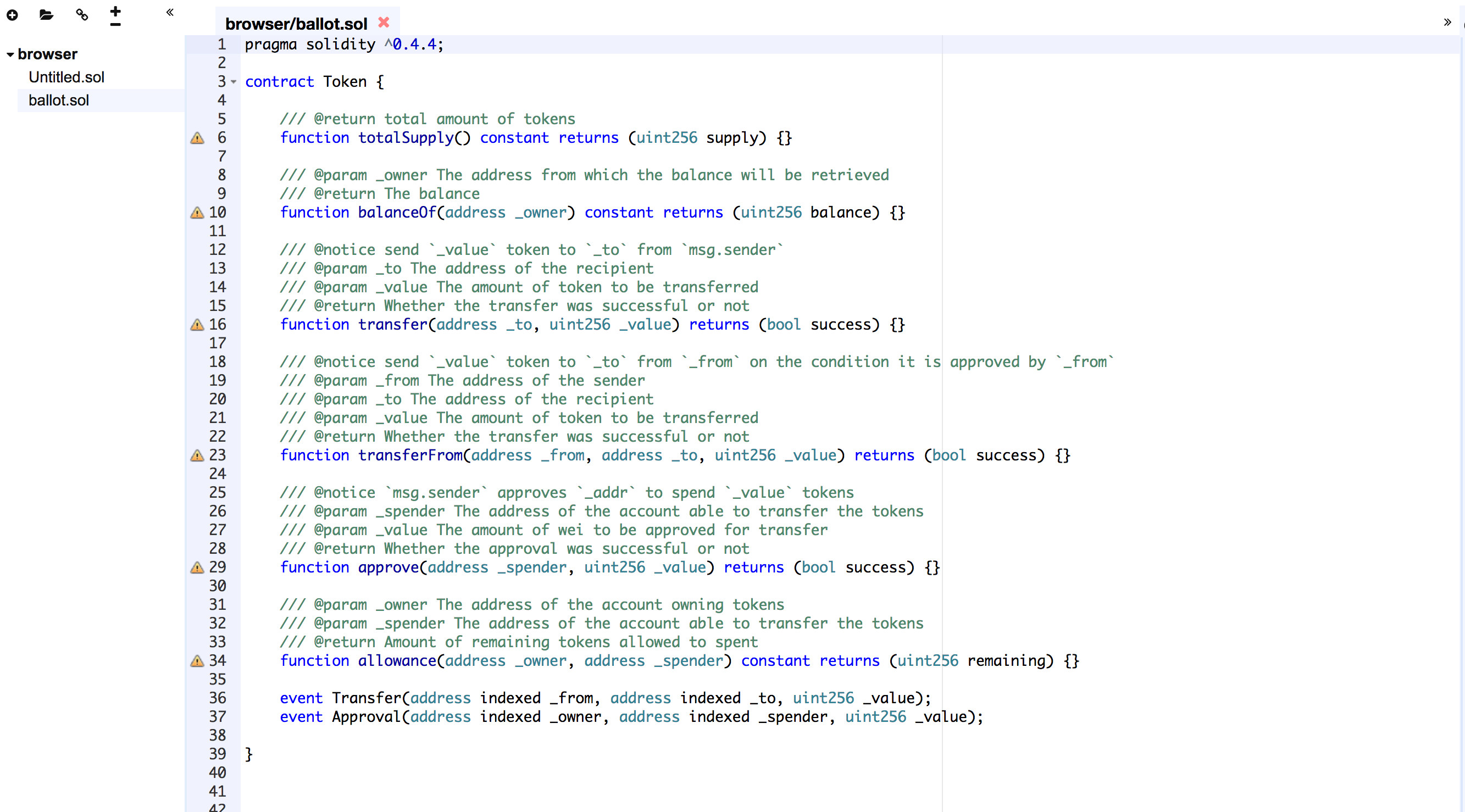Click warning icon on line 10
The height and width of the screenshot is (812, 1465).
197,213
